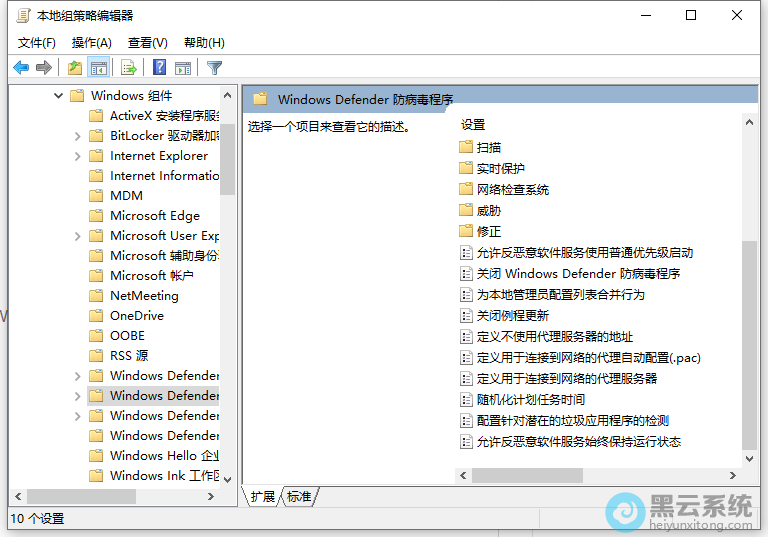Click the Filter funnel toolbar icon
768x537 pixels.
[x=214, y=68]
